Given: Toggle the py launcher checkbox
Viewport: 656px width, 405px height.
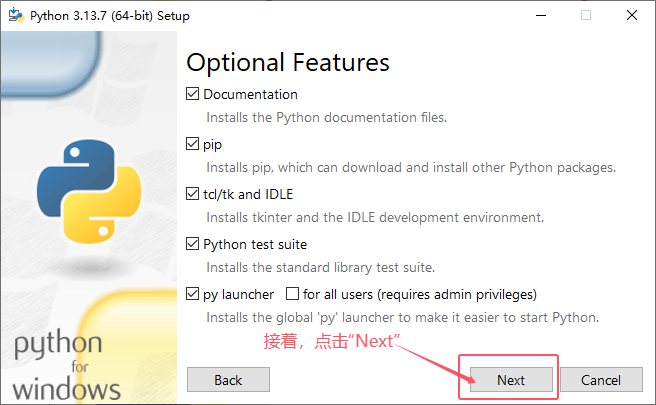Looking at the screenshot, I should 192,294.
